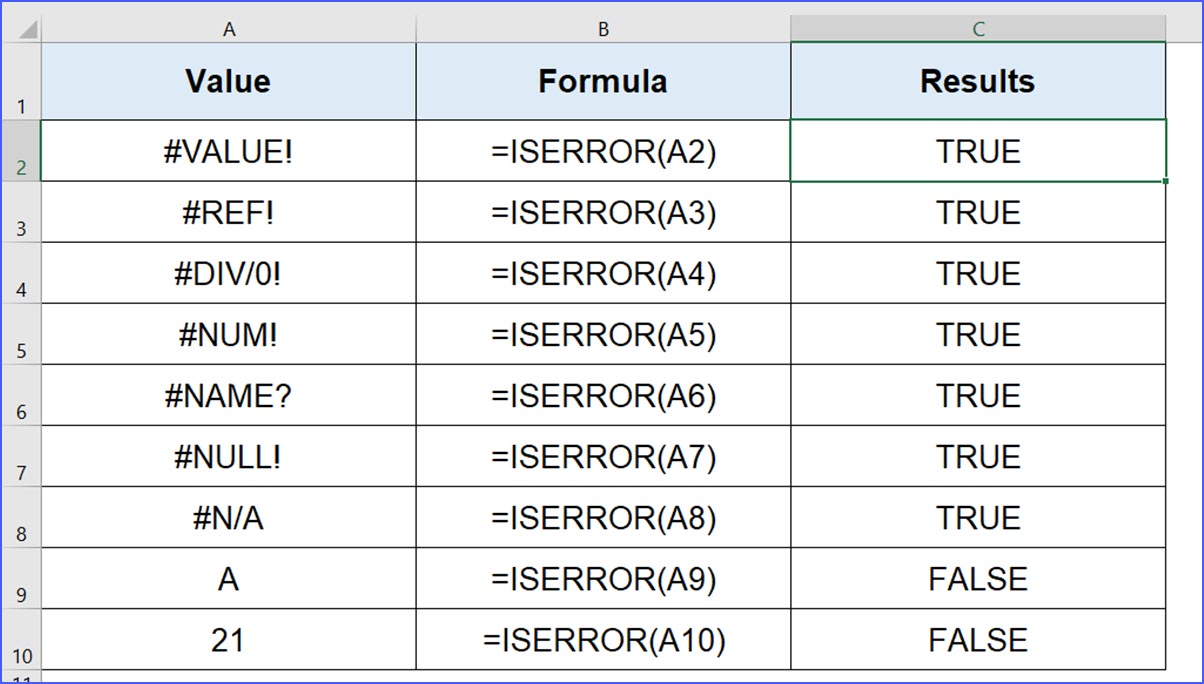Select row 10 header
This screenshot has height=684, width=1204.
click(22, 640)
